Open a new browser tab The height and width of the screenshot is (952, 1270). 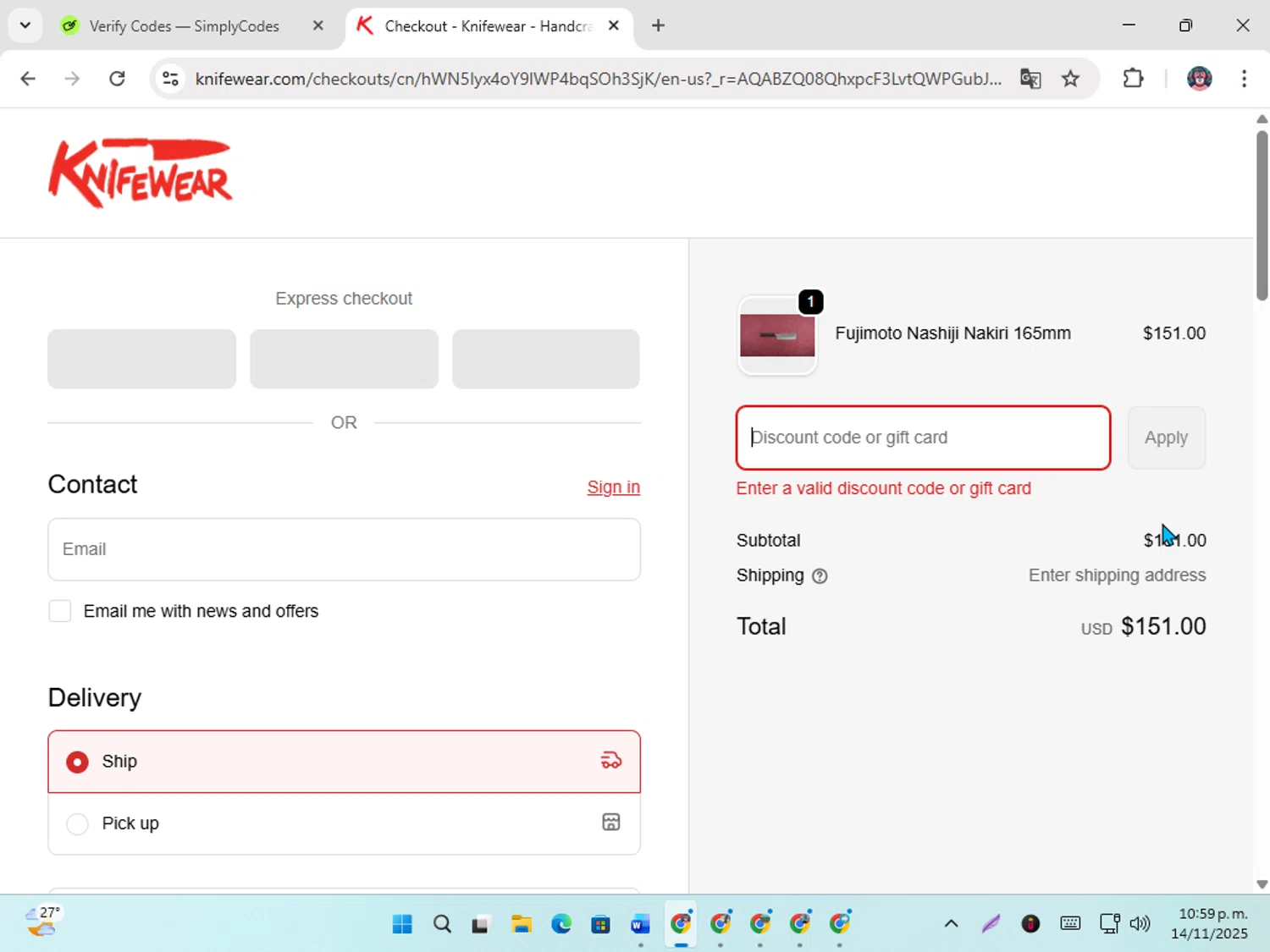click(x=658, y=25)
